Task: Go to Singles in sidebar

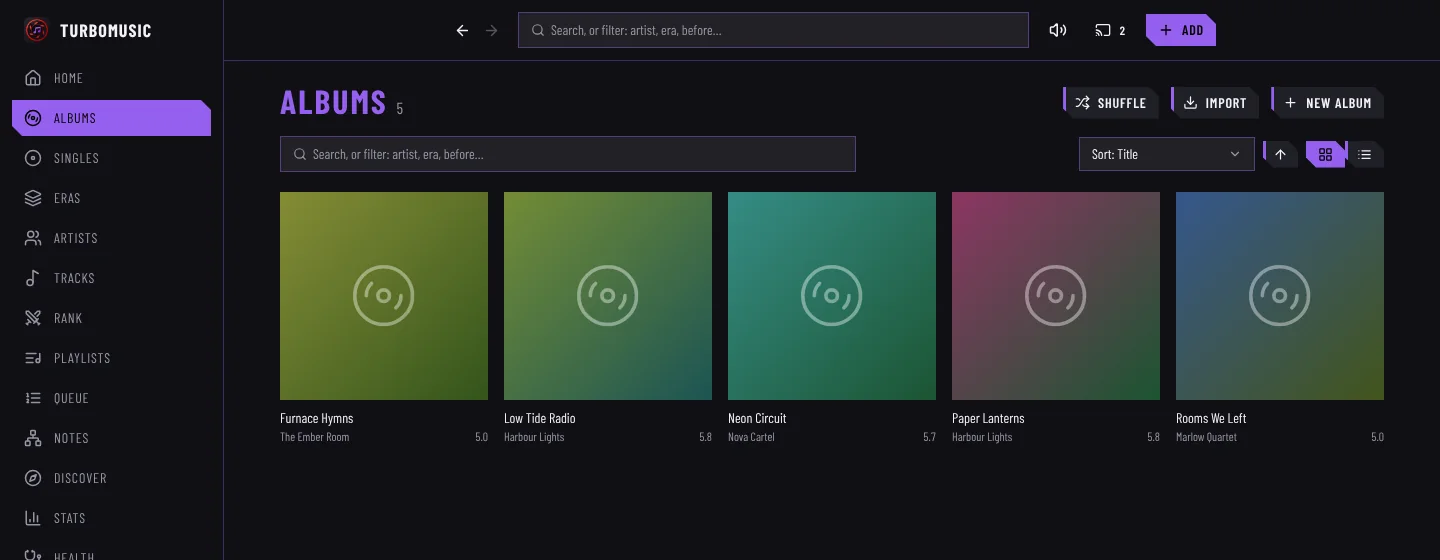Action: (111, 158)
